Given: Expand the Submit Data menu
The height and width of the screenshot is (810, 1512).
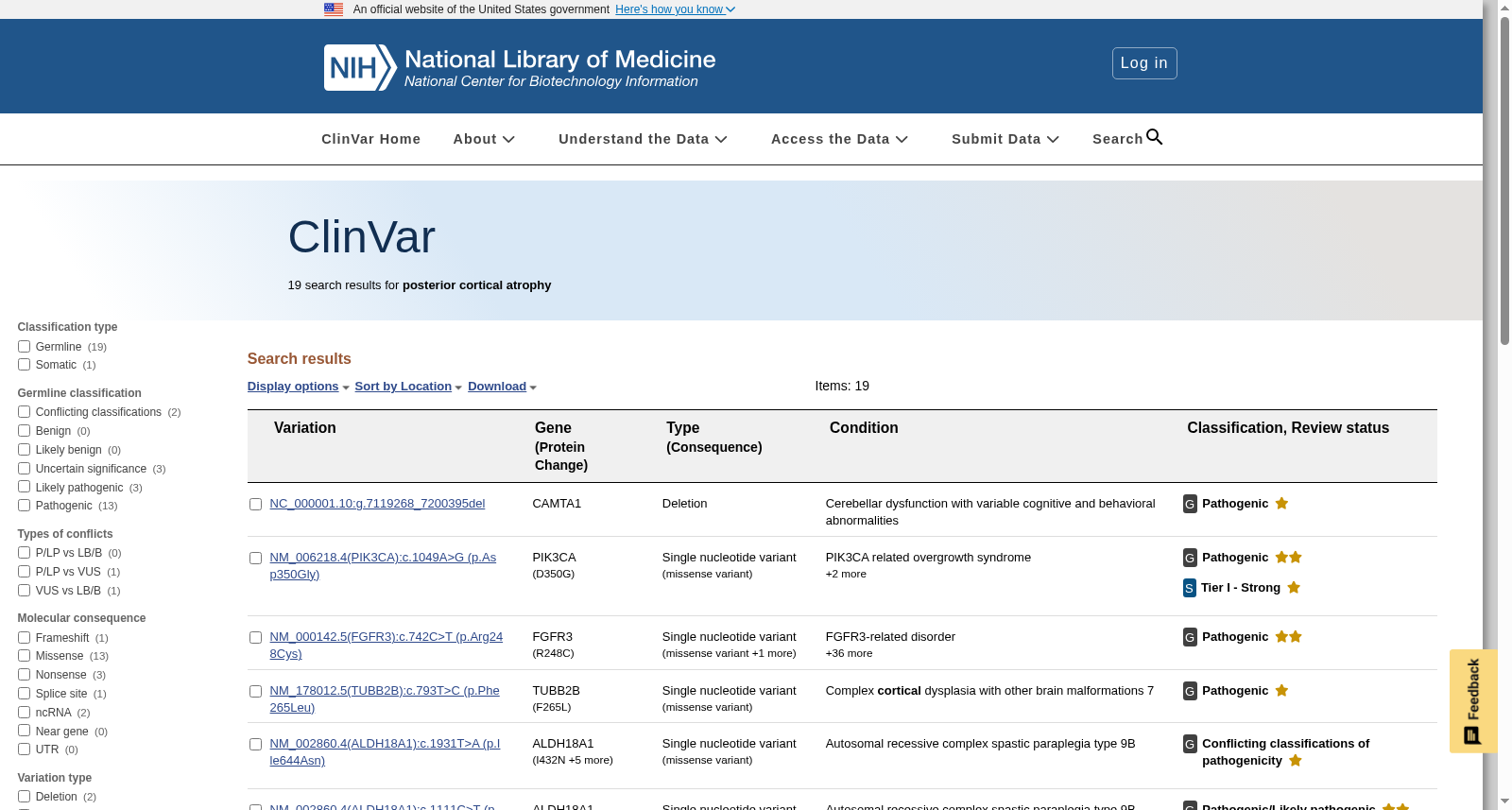Looking at the screenshot, I should coord(1005,139).
